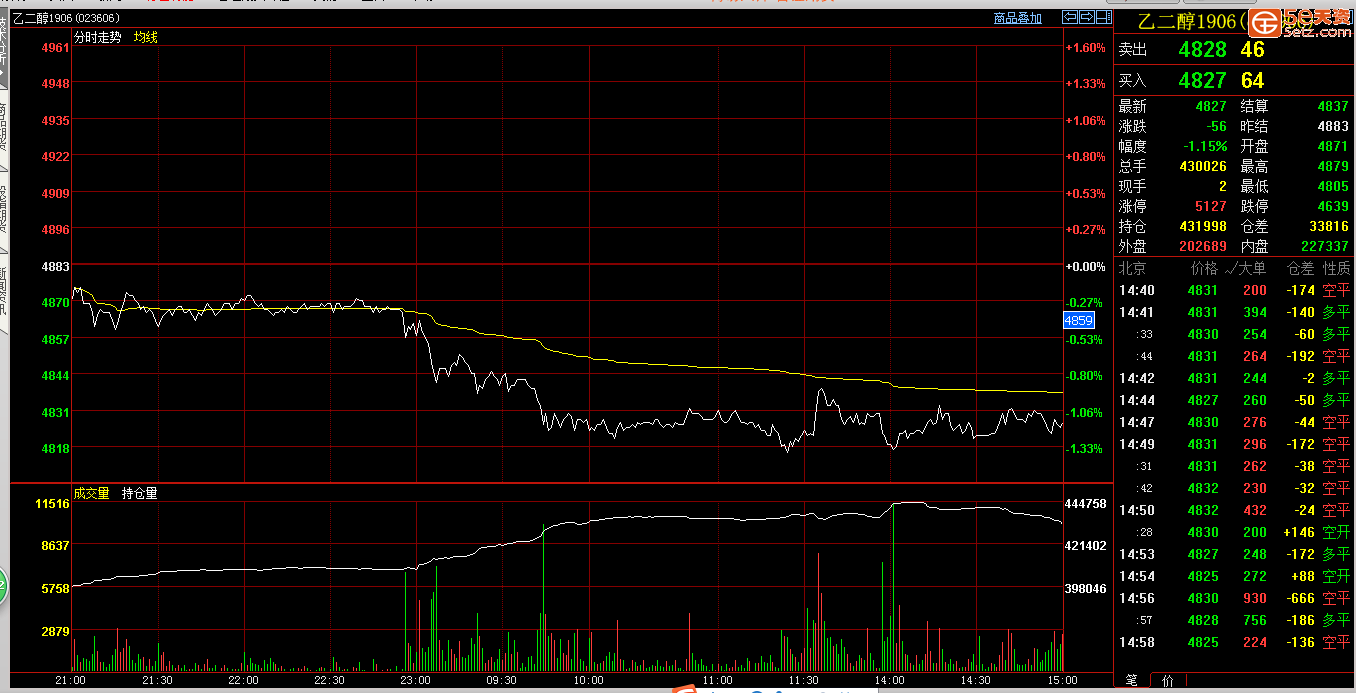Toggle the side panel layout icon

[x=1103, y=17]
